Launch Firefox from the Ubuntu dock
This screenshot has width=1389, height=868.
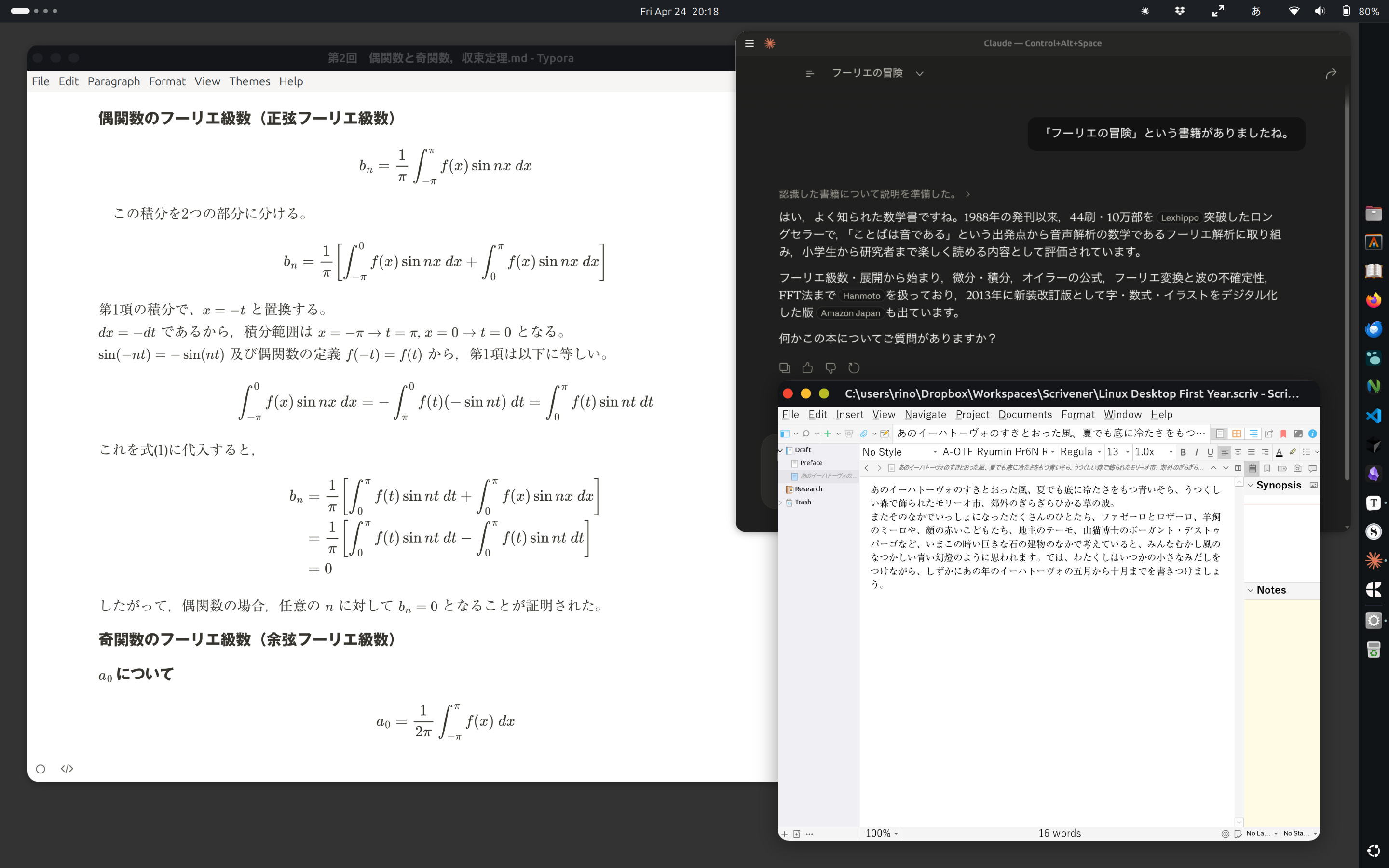pyautogui.click(x=1374, y=300)
